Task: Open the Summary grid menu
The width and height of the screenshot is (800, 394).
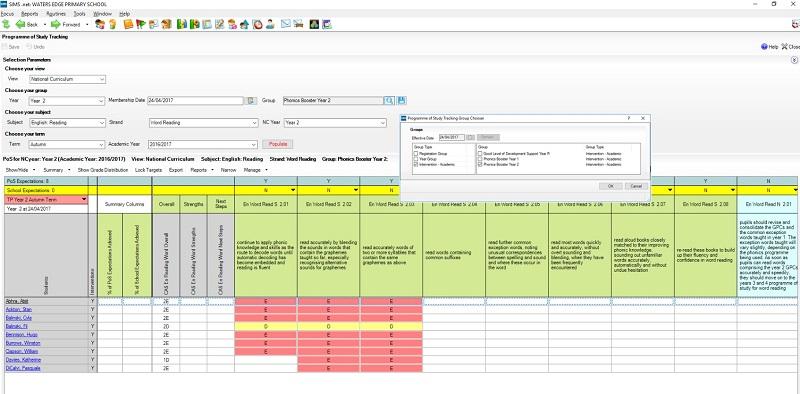Action: pos(56,169)
